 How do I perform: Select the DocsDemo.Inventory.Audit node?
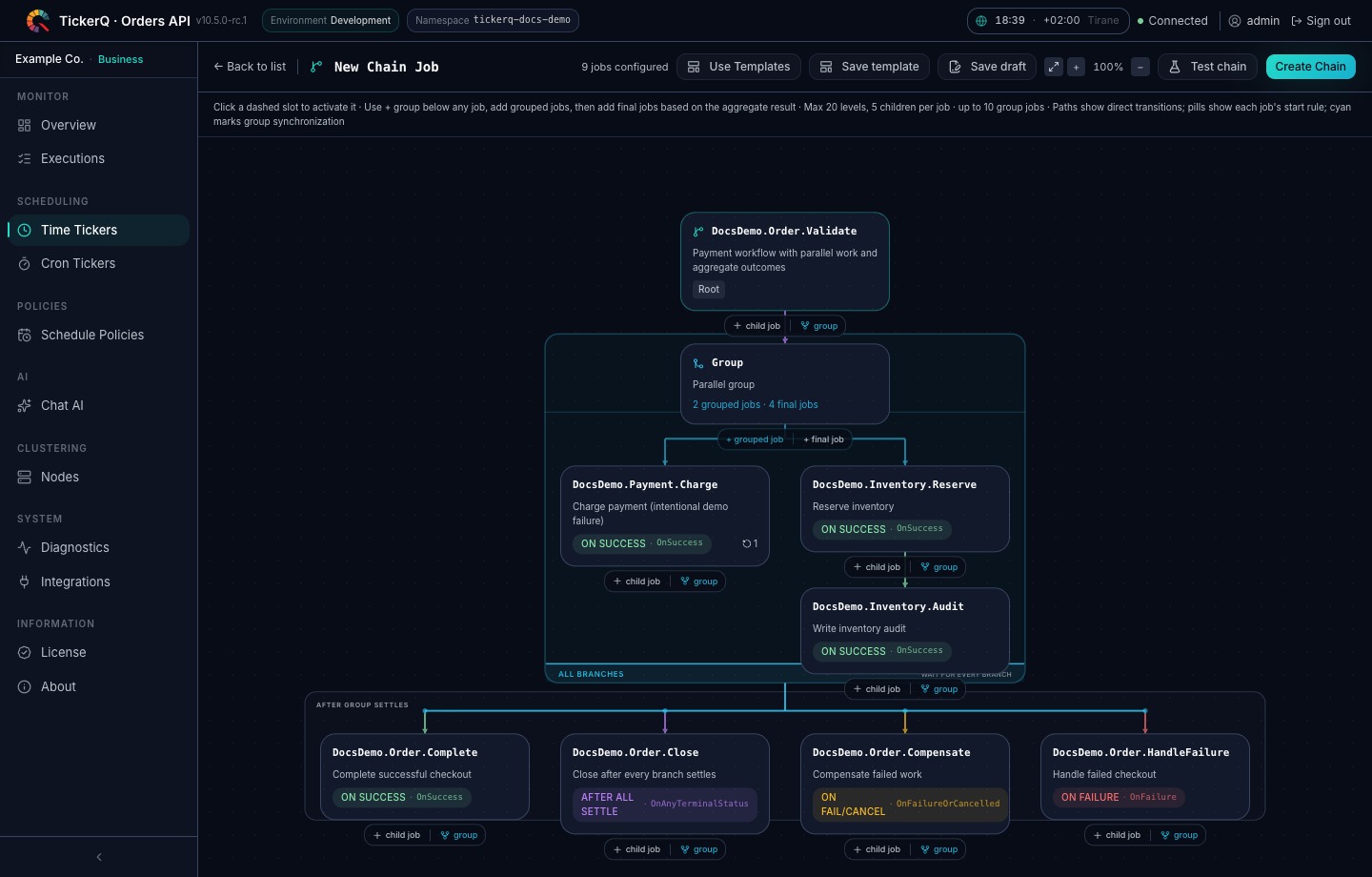coord(905,630)
